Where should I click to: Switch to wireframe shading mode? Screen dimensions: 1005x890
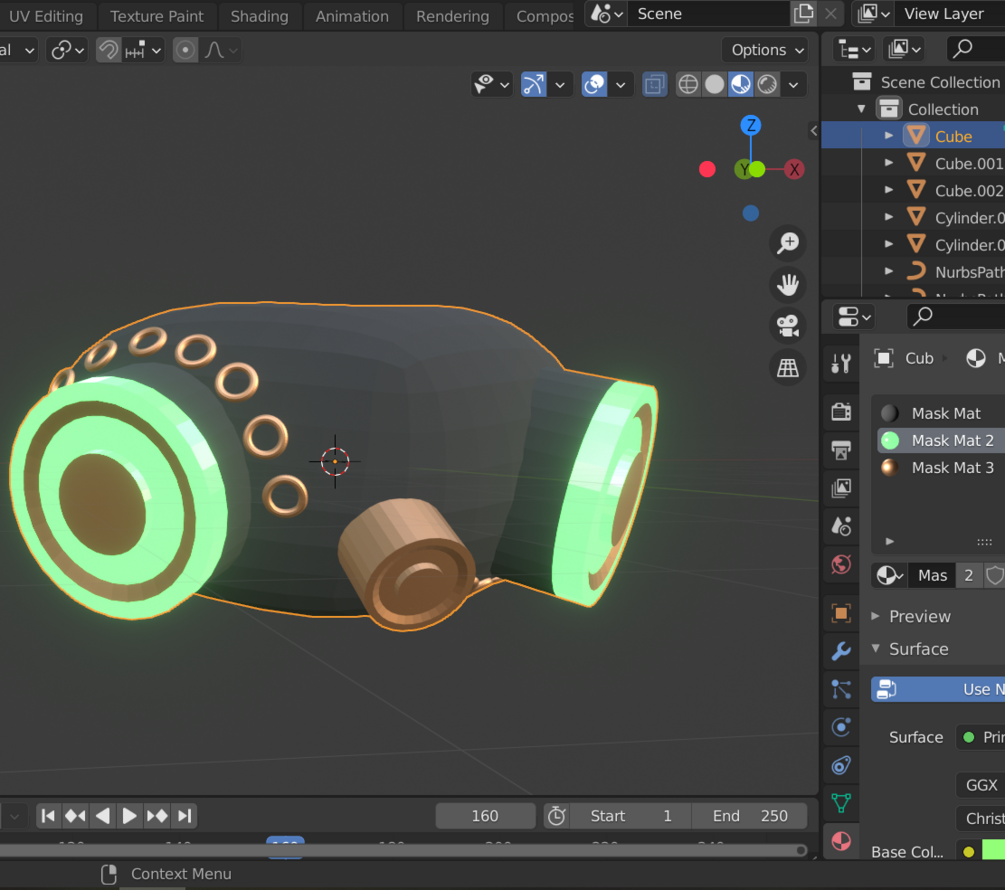pos(688,85)
